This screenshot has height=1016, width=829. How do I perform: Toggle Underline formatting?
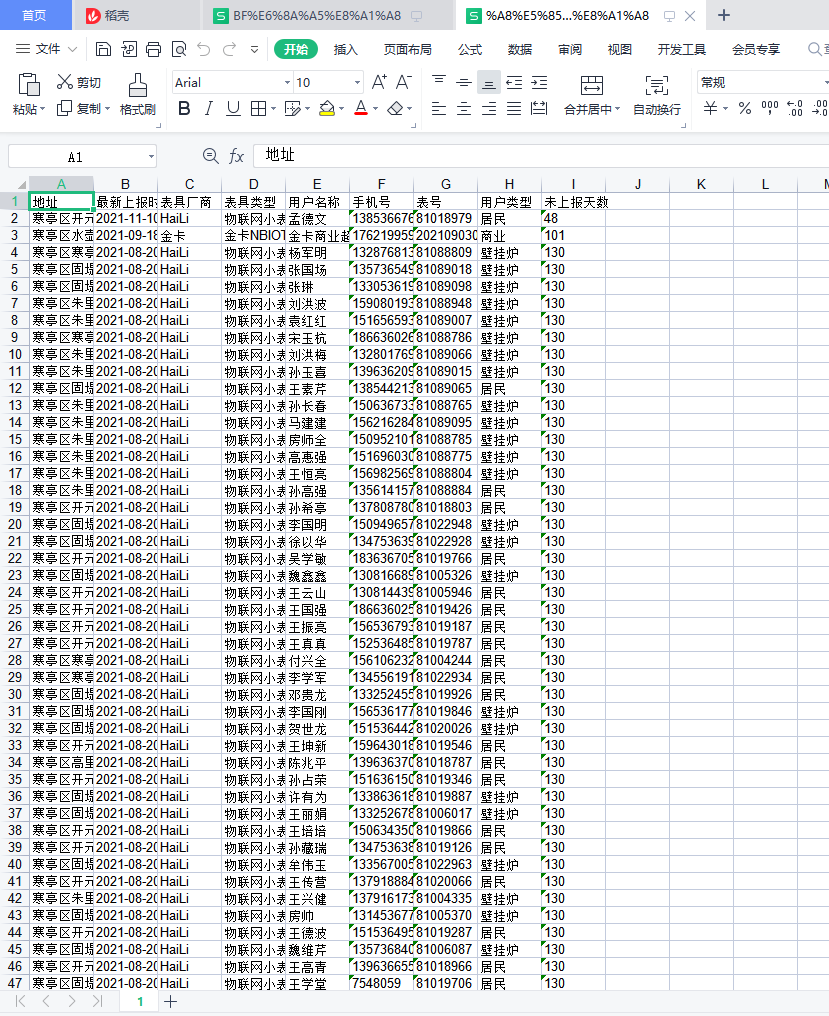pyautogui.click(x=233, y=108)
